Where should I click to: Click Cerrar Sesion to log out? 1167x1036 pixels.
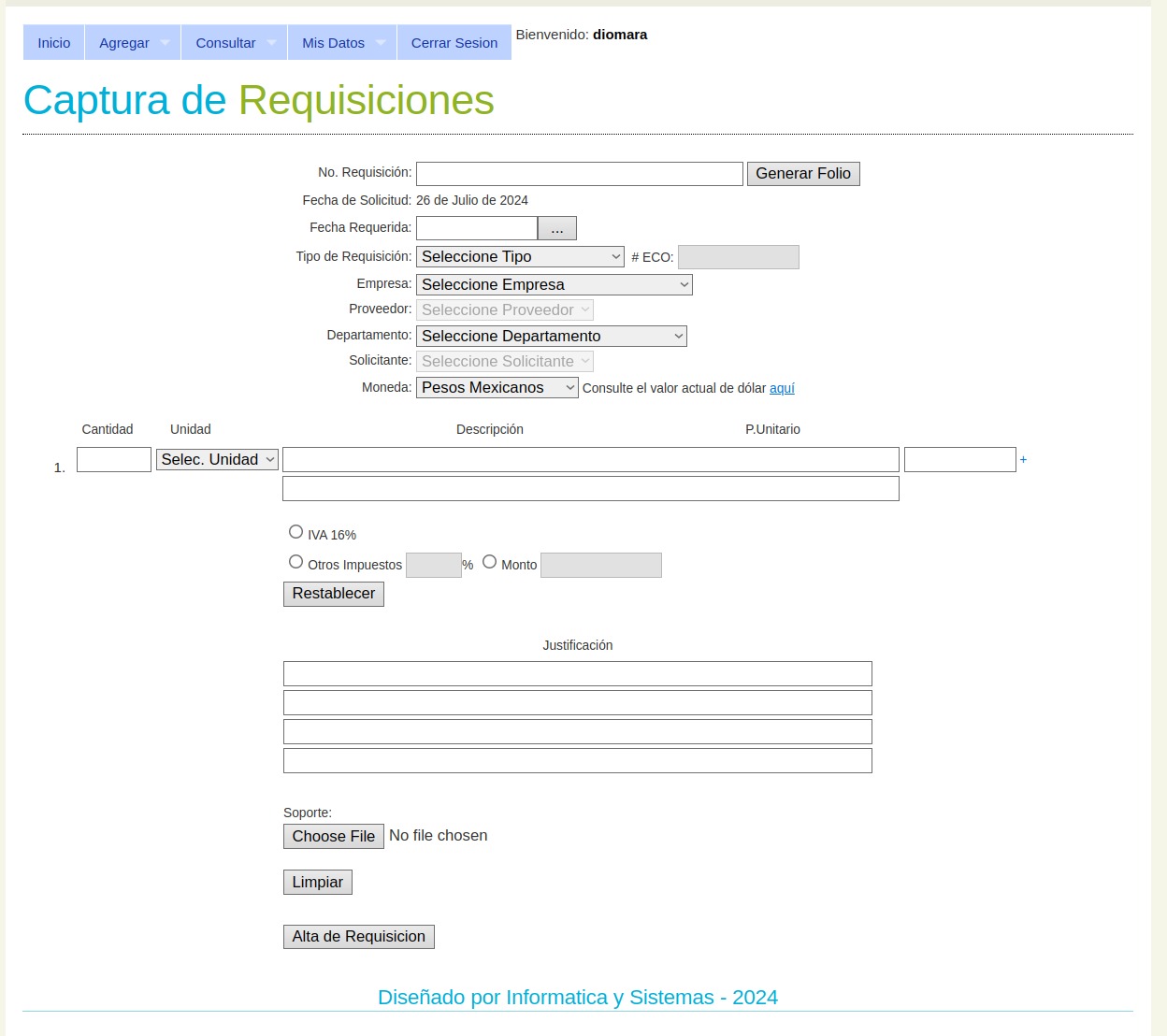pos(454,43)
